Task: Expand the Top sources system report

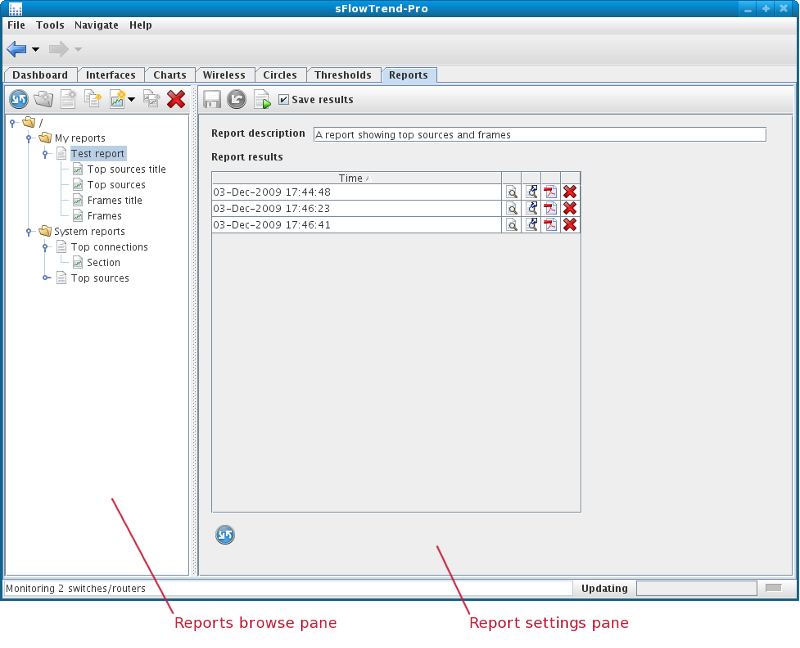Action: point(46,278)
